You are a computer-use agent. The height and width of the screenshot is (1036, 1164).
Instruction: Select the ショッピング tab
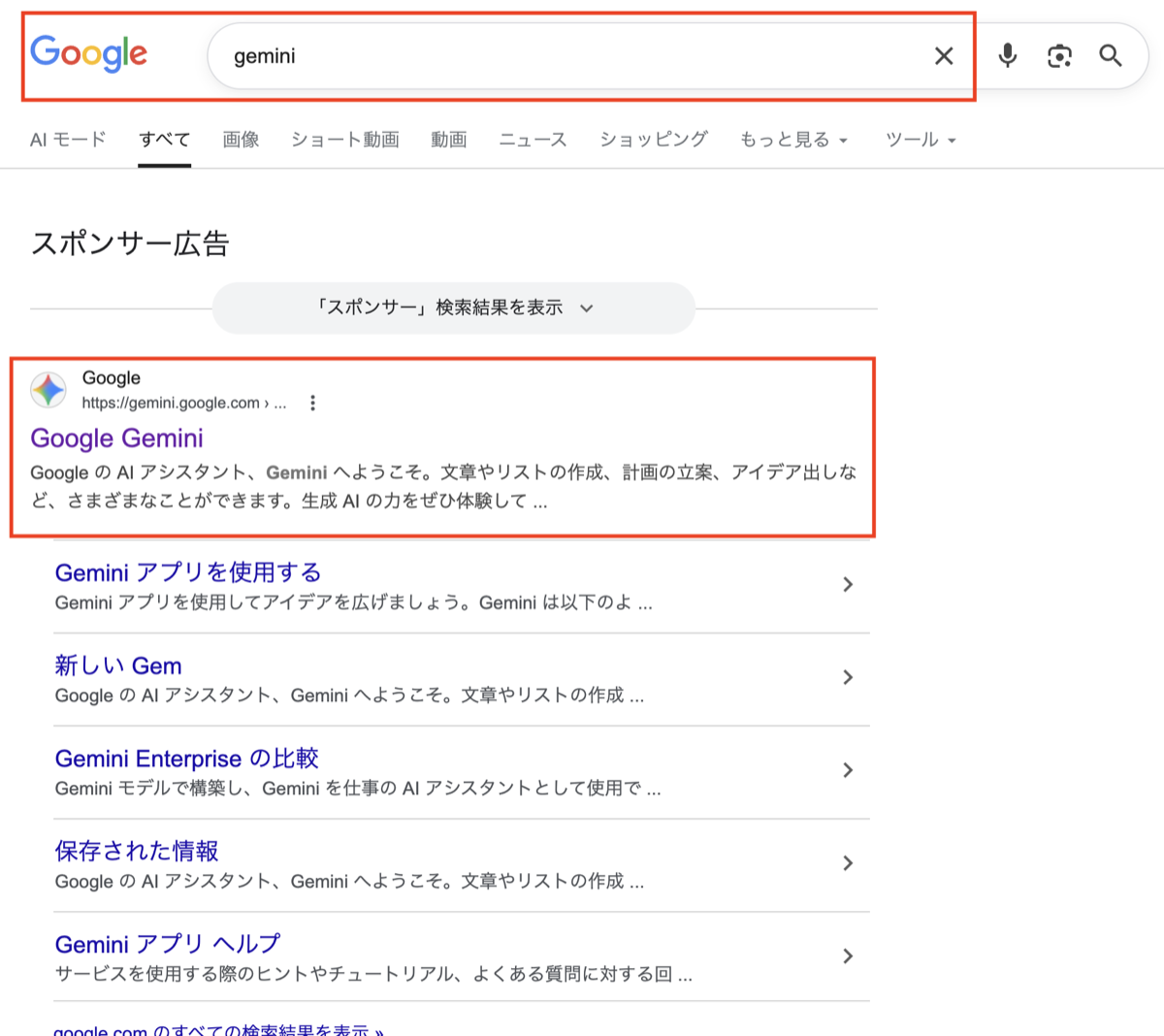(x=652, y=139)
